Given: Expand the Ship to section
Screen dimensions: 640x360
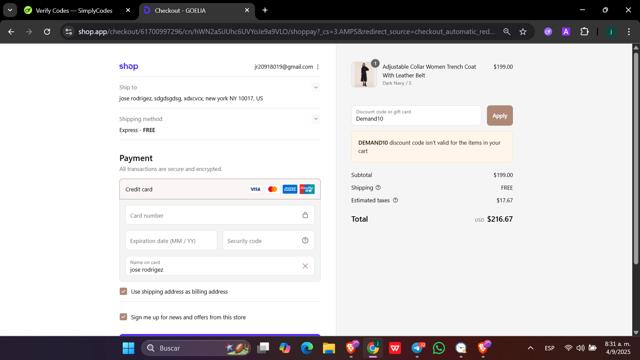Looking at the screenshot, I should coord(316,87).
